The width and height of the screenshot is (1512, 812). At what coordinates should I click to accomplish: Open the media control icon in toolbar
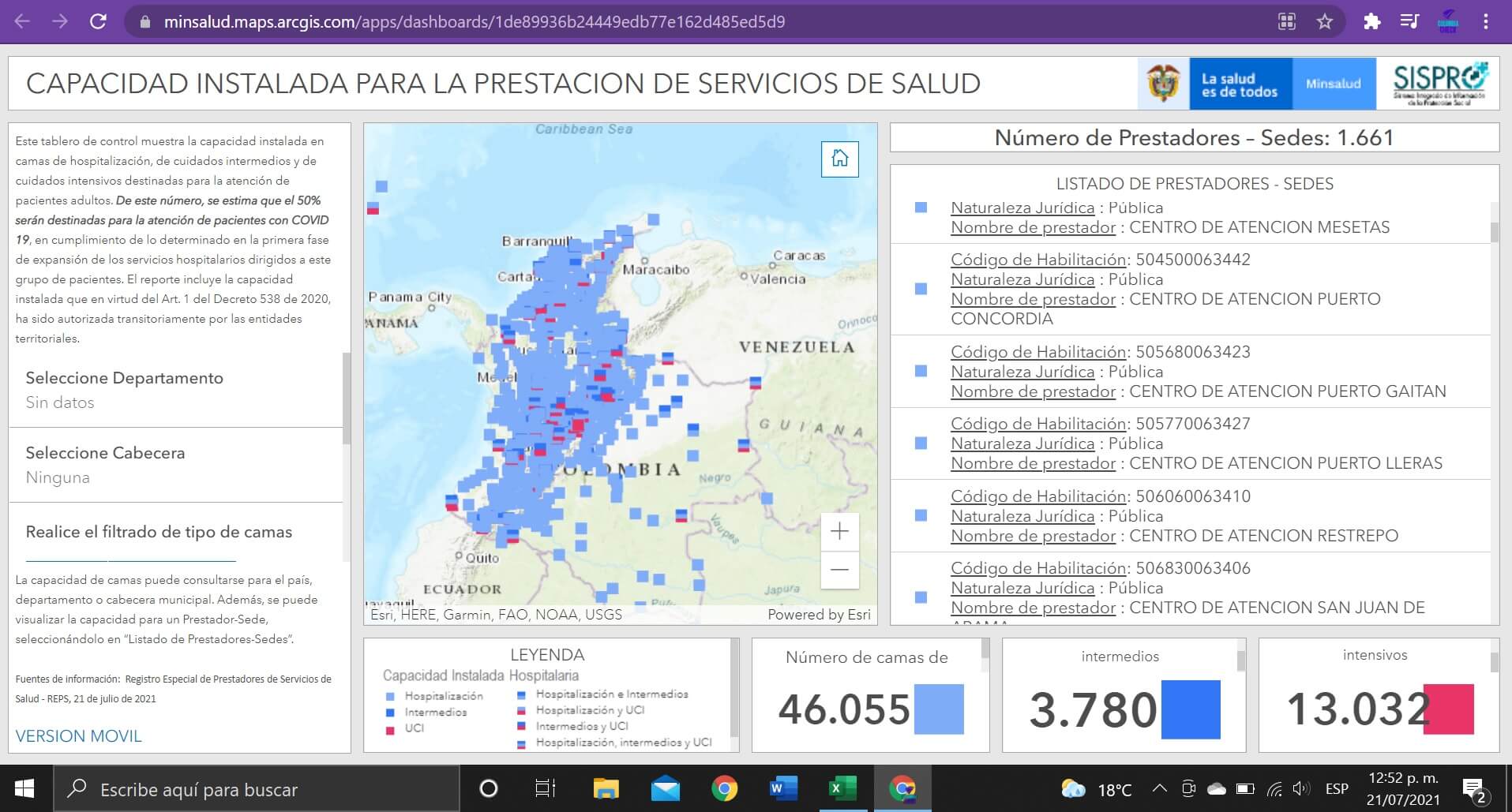pos(1410,21)
